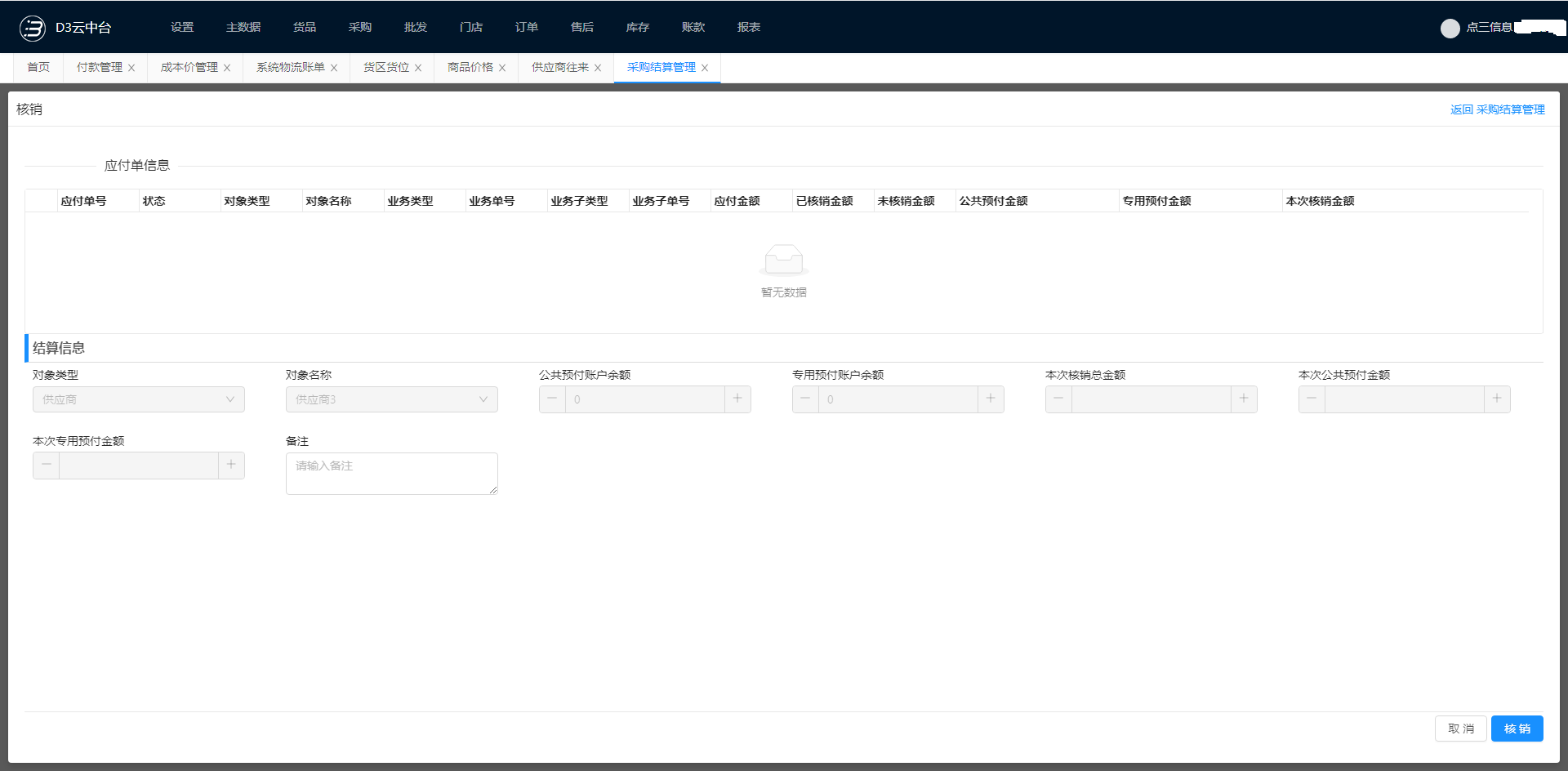Click the 取消 button
The image size is (1568, 771).
point(1461,729)
